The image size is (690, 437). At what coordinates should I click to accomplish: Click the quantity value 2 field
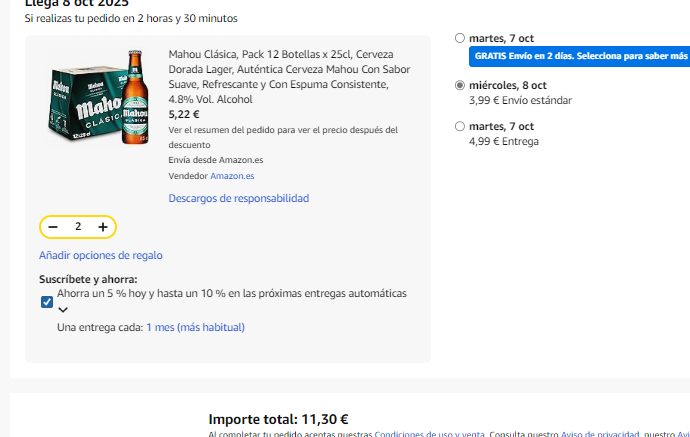tap(78, 227)
